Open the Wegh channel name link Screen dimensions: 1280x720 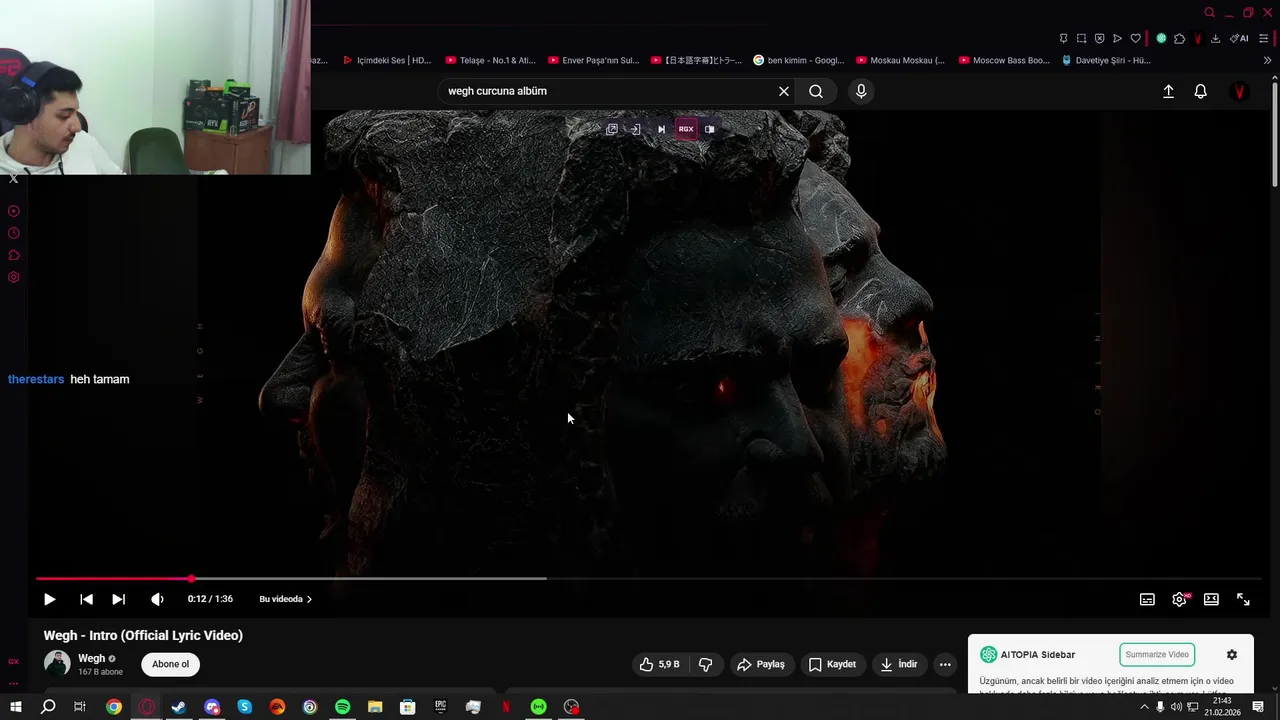click(91, 658)
